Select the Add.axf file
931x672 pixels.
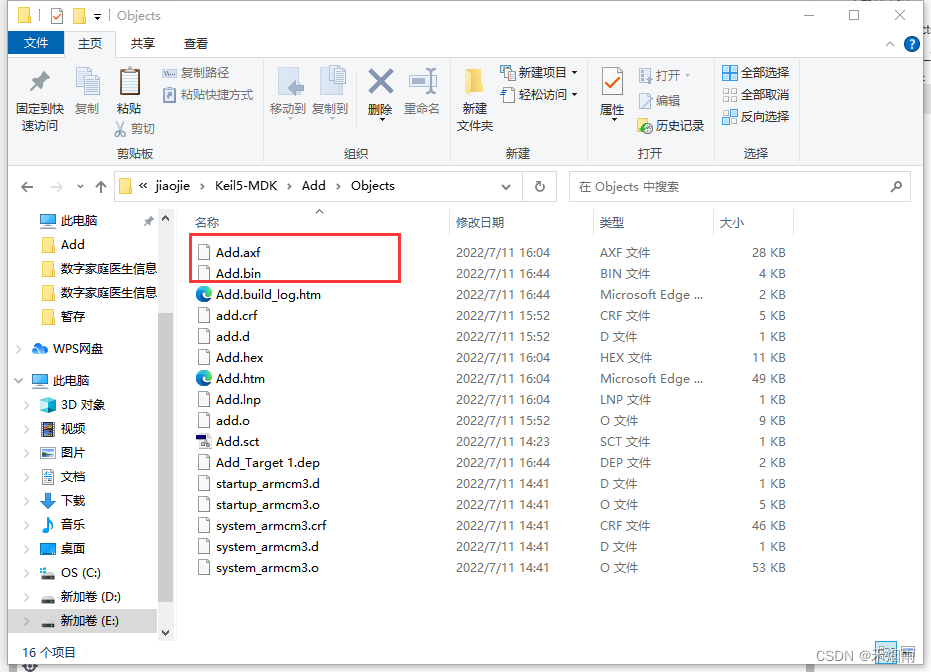[238, 252]
